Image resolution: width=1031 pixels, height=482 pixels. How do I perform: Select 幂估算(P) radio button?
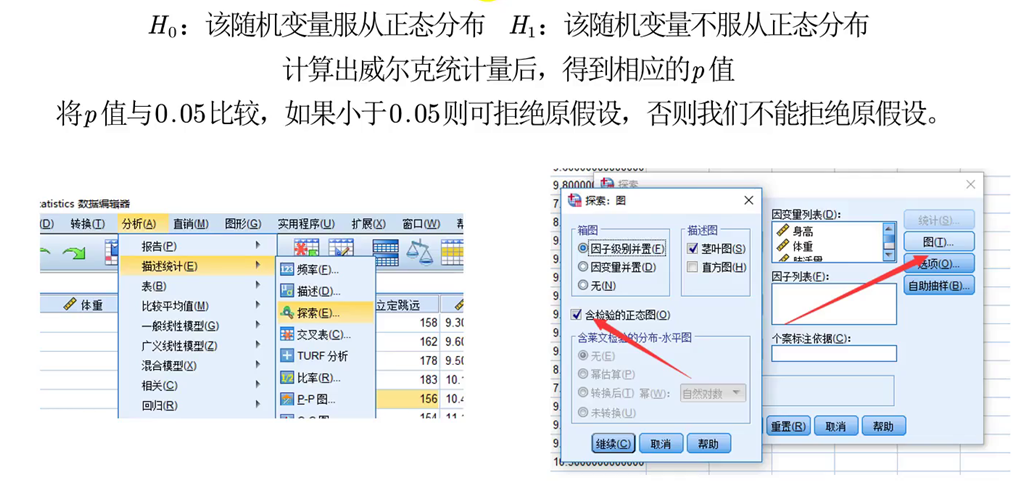(x=582, y=375)
